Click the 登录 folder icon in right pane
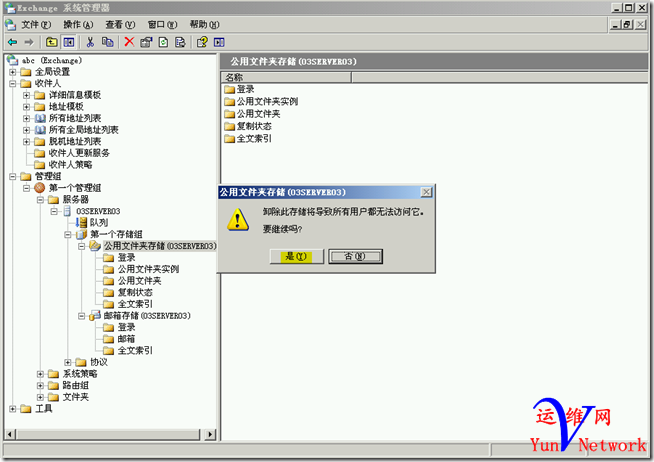The height and width of the screenshot is (462, 654). point(229,89)
